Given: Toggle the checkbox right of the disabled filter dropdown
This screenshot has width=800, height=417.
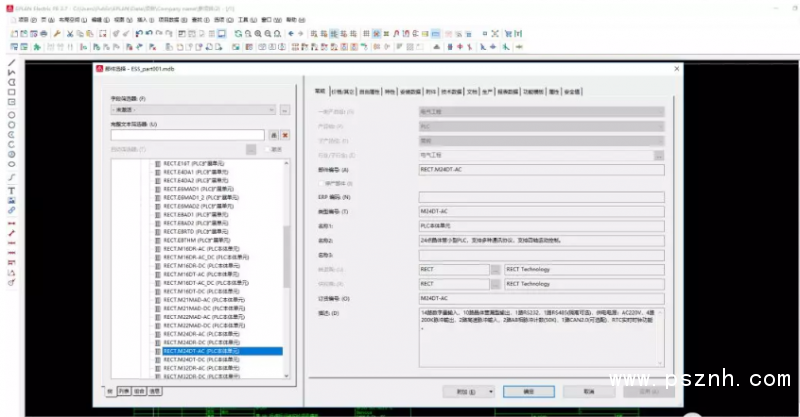Looking at the screenshot, I should click(267, 149).
